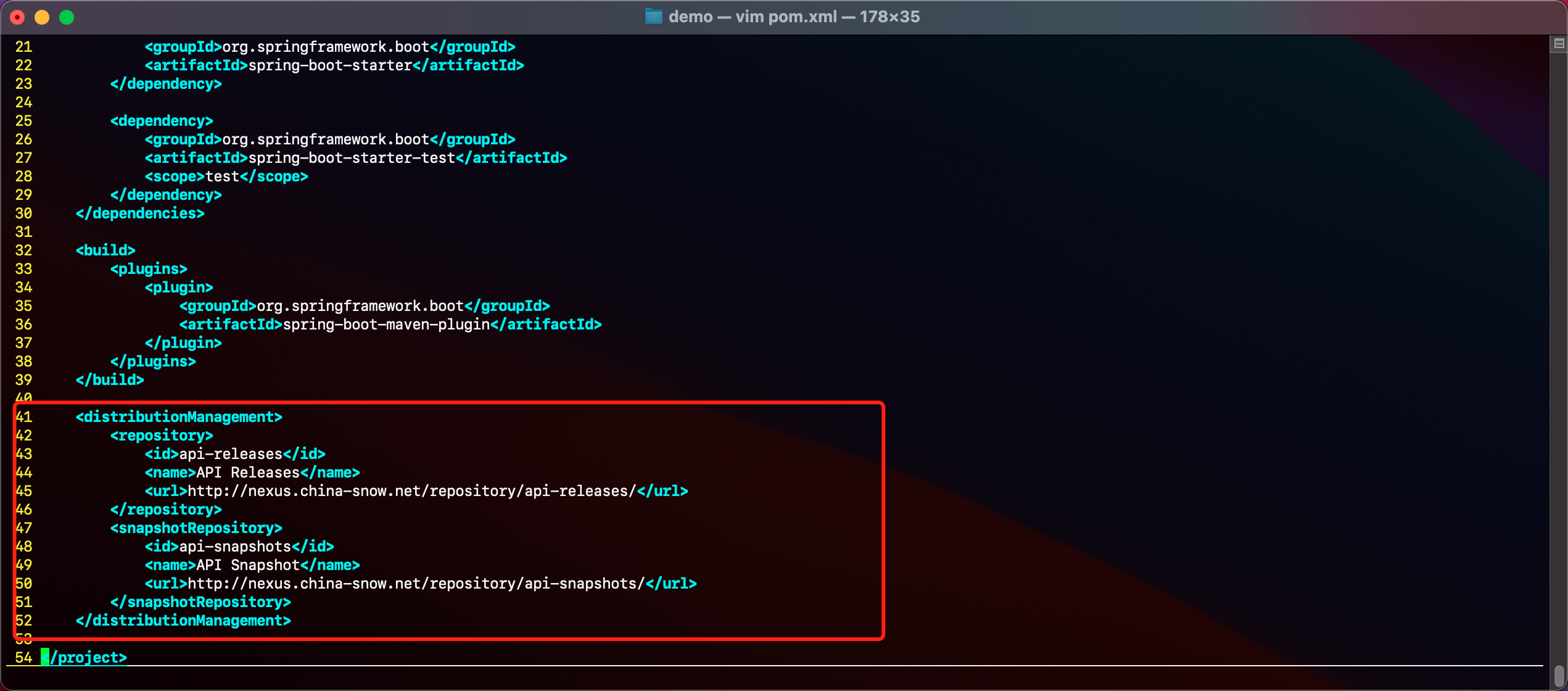Click the folder icon in the title bar
The height and width of the screenshot is (691, 1568).
pyautogui.click(x=653, y=17)
